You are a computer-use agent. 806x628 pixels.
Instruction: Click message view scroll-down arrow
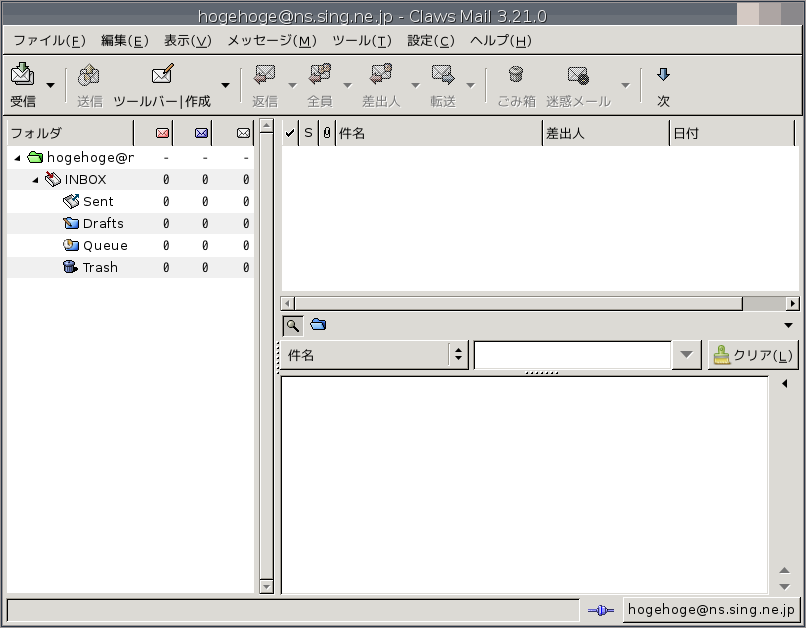[x=784, y=586]
